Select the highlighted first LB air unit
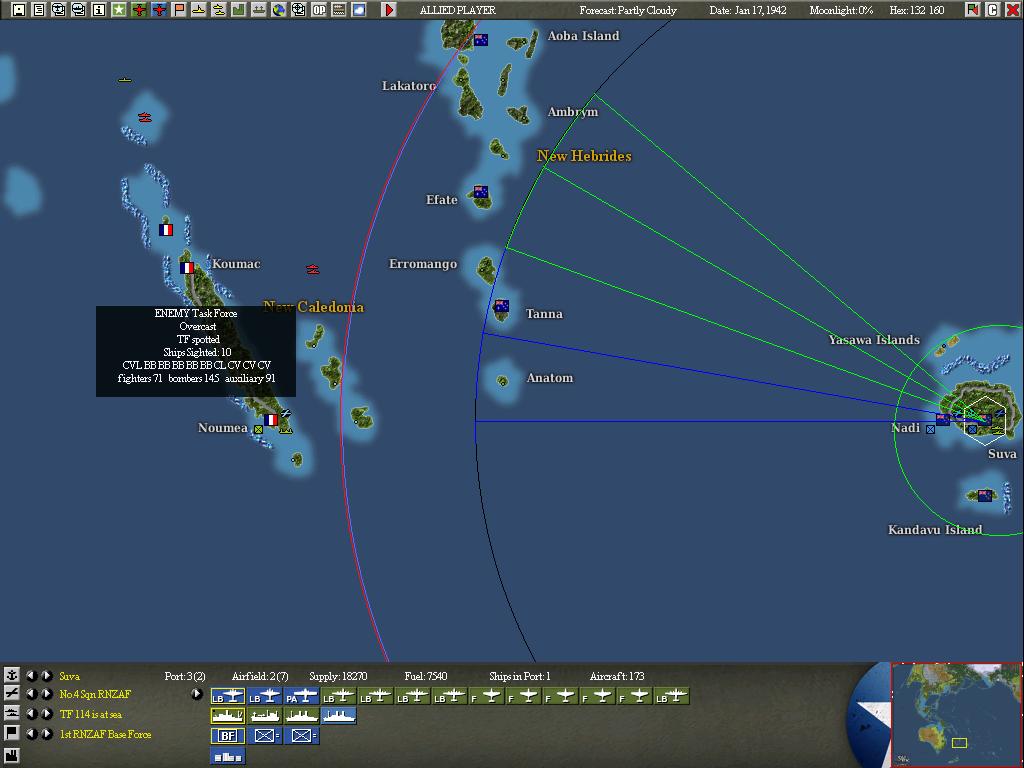The image size is (1024, 768). (228, 696)
